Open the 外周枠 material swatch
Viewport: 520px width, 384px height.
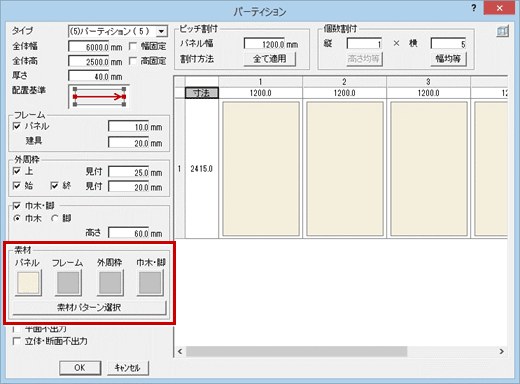click(110, 283)
